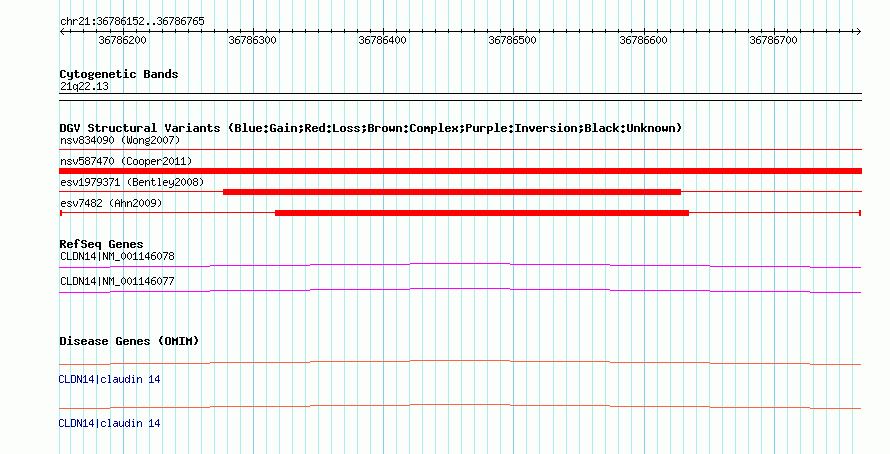Select the Disease Genes (OMIM) track title
This screenshot has height=454, width=890.
click(129, 341)
